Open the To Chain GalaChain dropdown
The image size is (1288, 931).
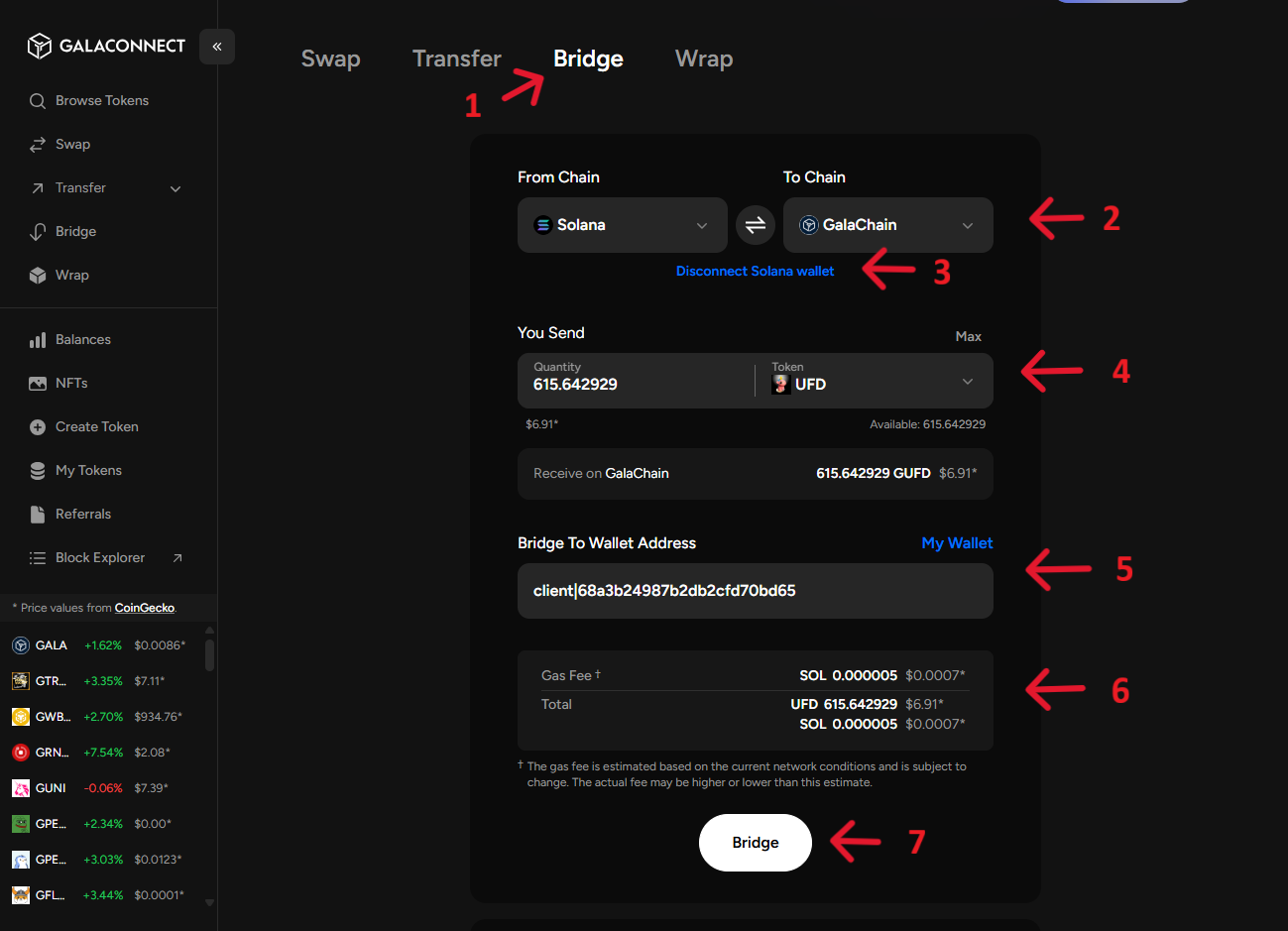tap(888, 225)
